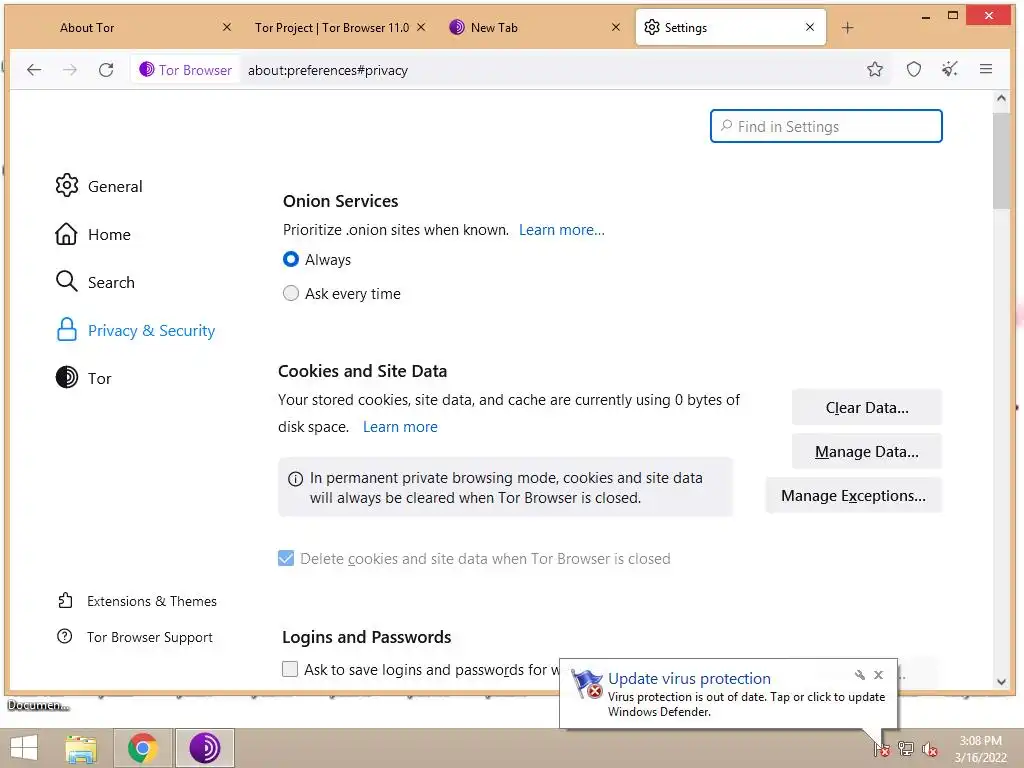Viewport: 1024px width, 768px height.
Task: Open File Explorer from the taskbar
Action: (81, 748)
